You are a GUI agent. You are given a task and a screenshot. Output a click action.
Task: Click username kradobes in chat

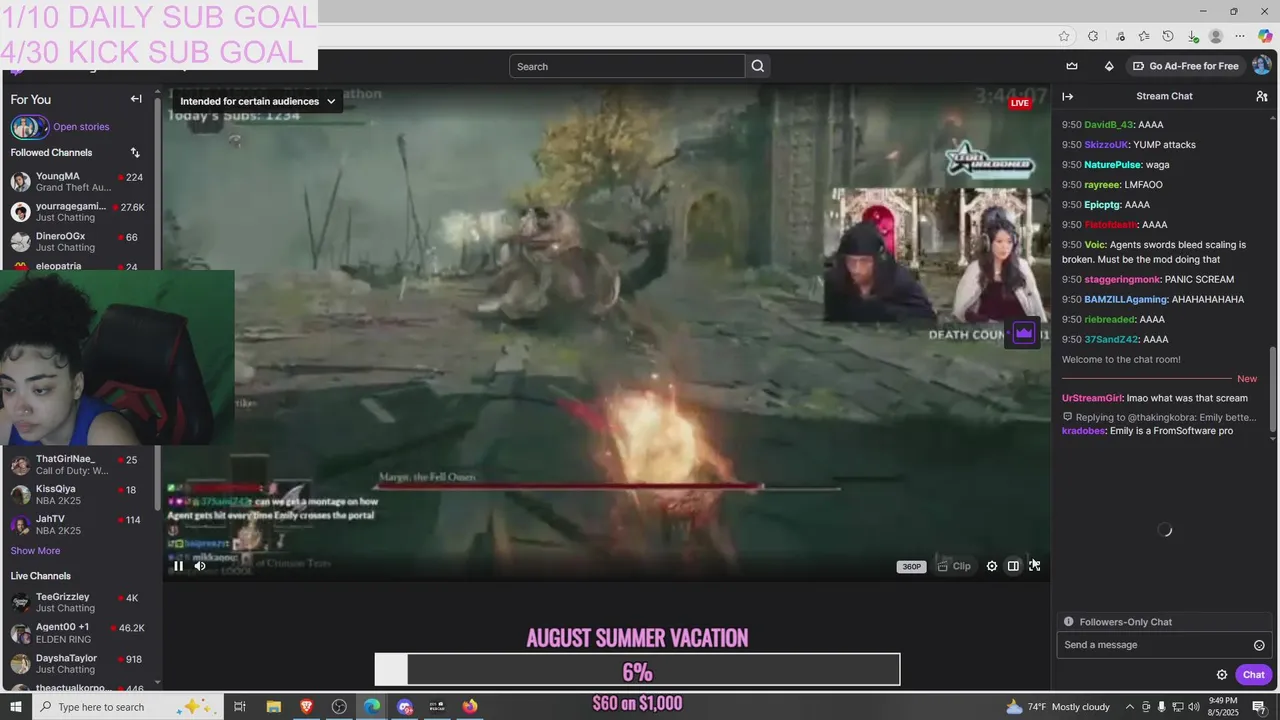click(1084, 431)
